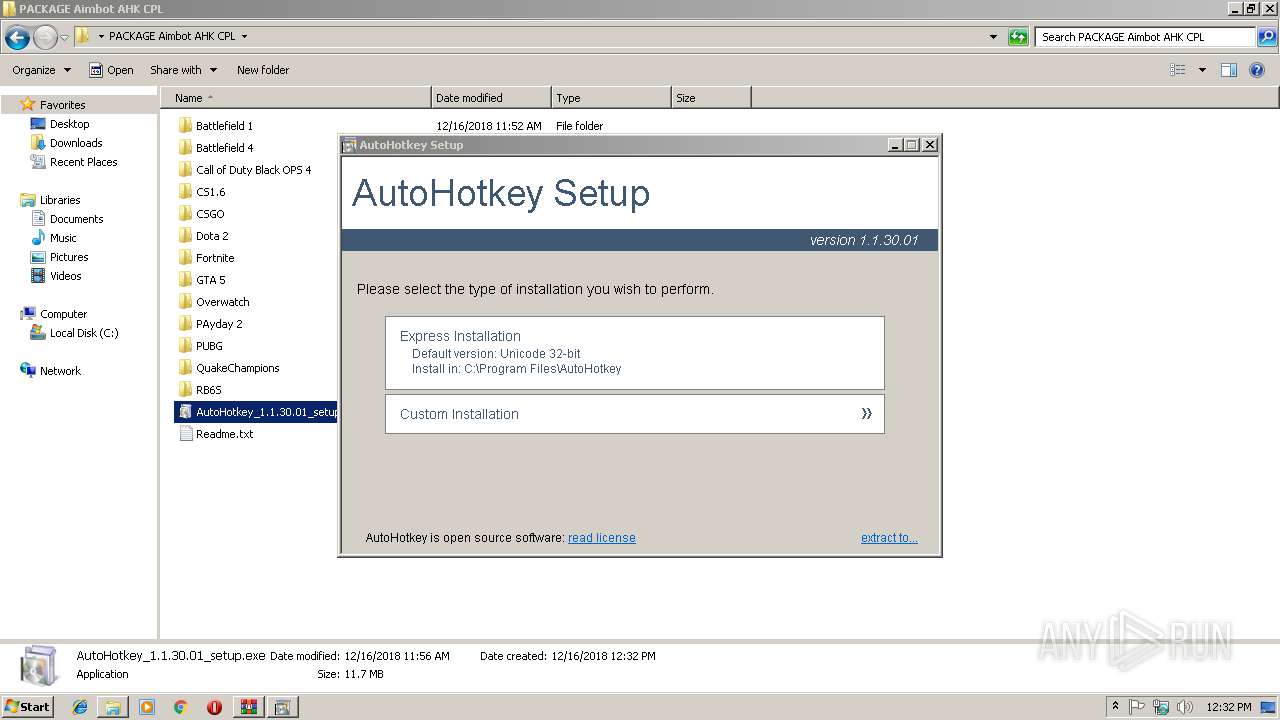Select the Fortnite folder icon

(185, 258)
